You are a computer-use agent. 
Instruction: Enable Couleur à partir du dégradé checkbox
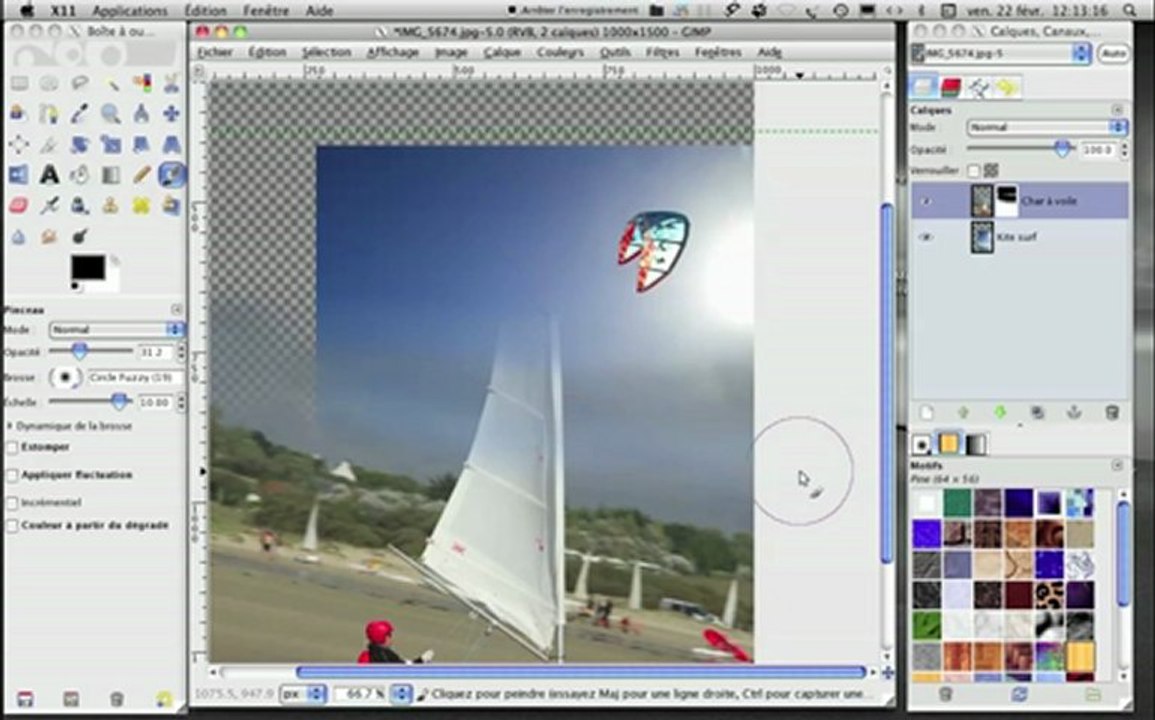(x=12, y=526)
